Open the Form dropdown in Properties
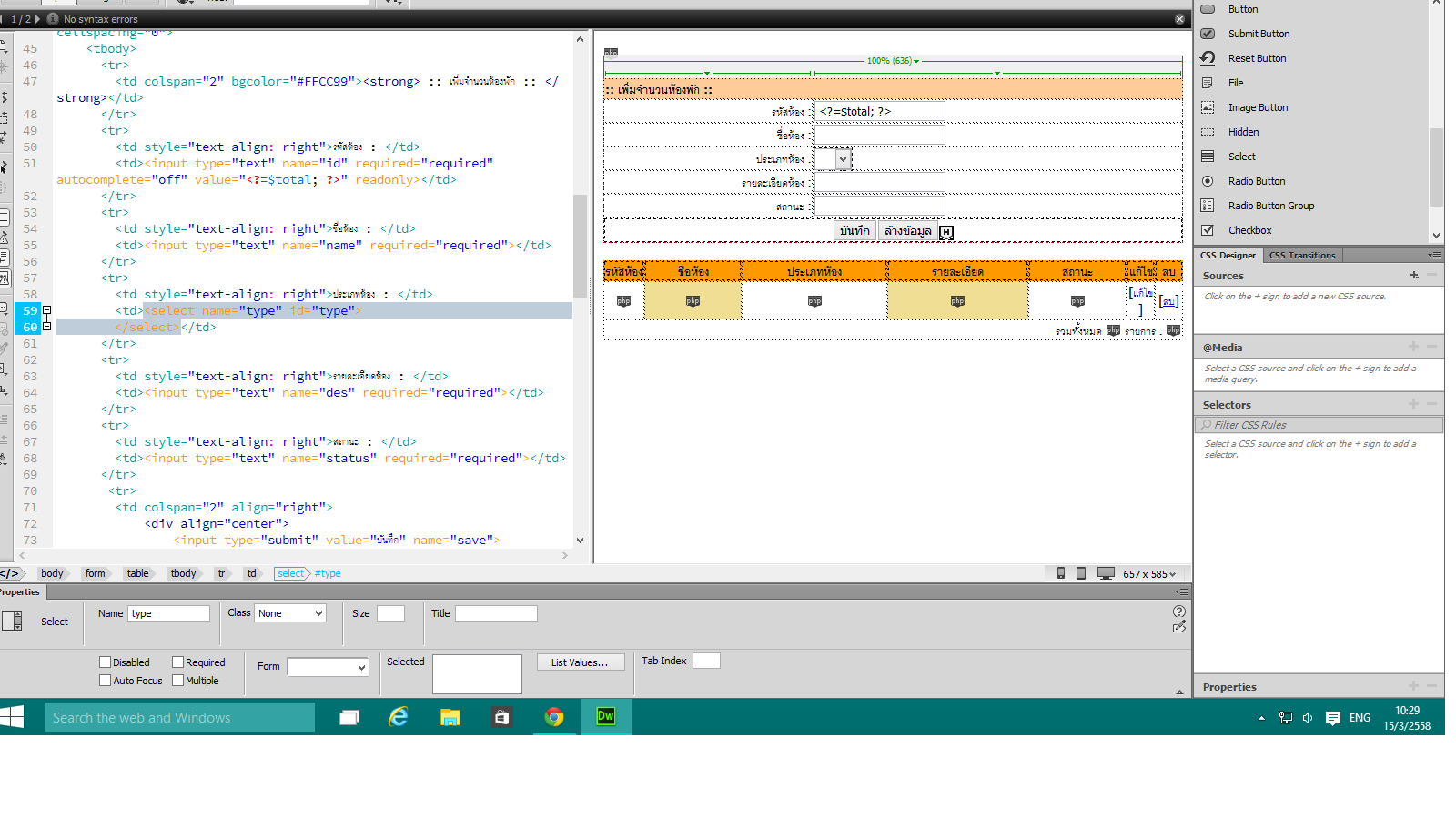Image resolution: width=1456 pixels, height=819 pixels. click(x=328, y=667)
